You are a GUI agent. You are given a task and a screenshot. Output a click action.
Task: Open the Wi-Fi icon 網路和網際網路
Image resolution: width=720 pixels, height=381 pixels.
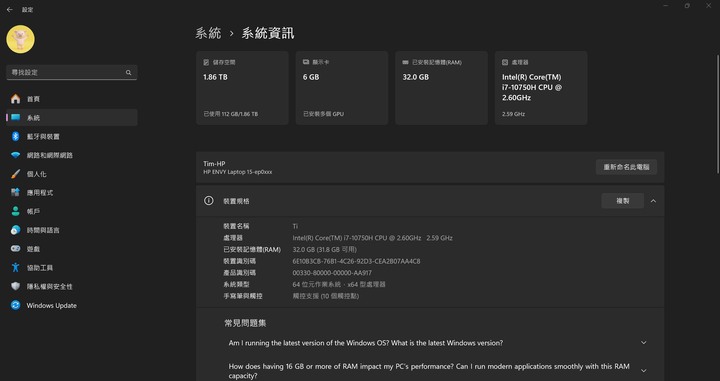(16, 155)
